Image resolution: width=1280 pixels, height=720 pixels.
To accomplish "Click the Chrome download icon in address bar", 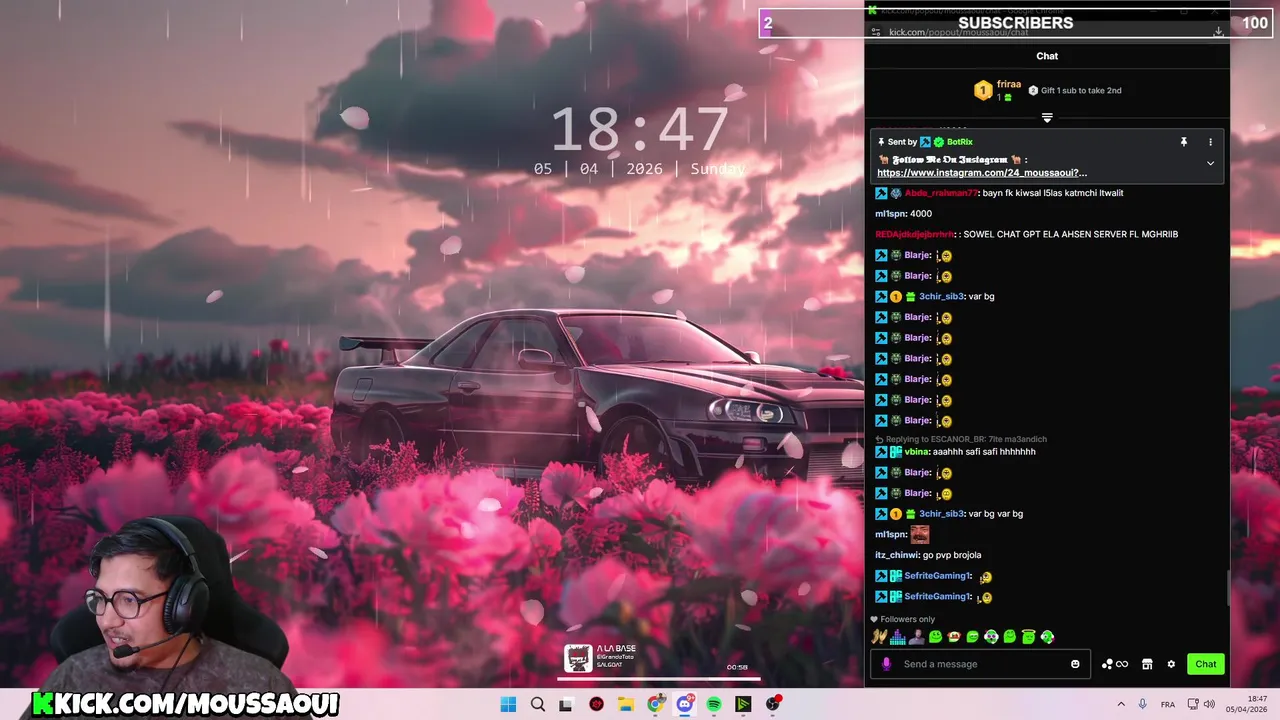I will coord(1218,32).
